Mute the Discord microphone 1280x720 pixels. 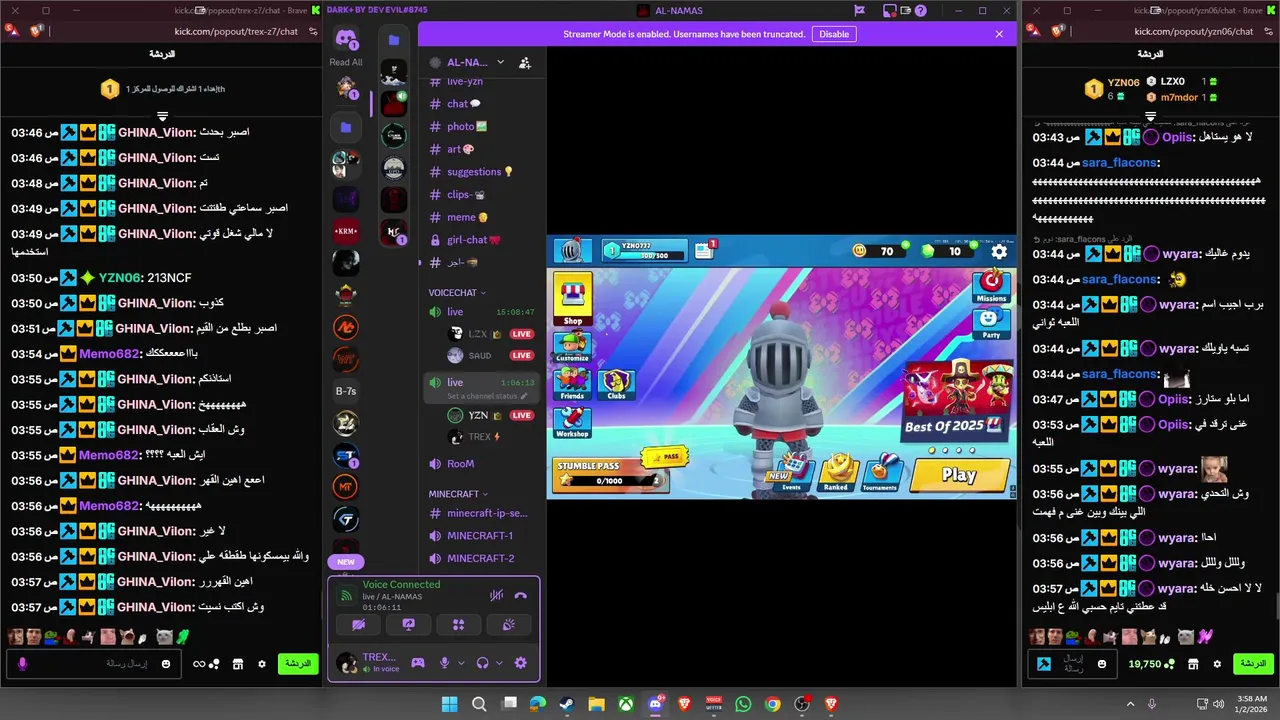click(x=445, y=662)
